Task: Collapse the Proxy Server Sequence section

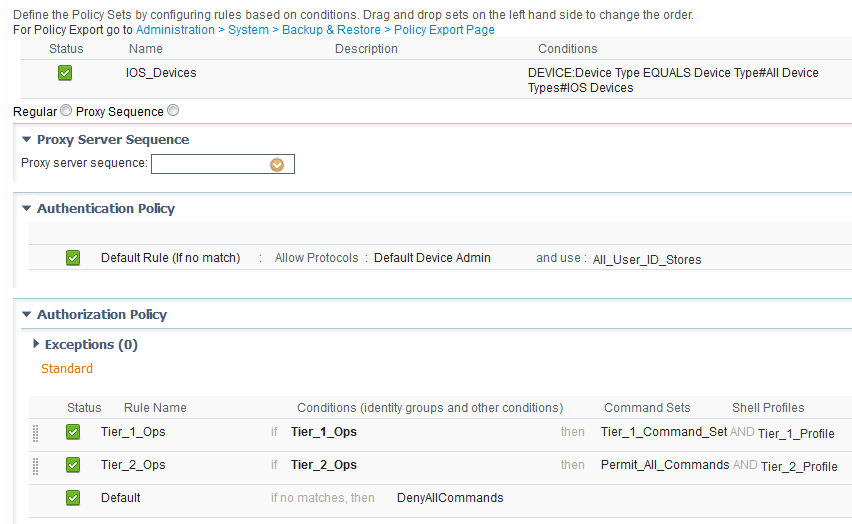Action: 26,140
